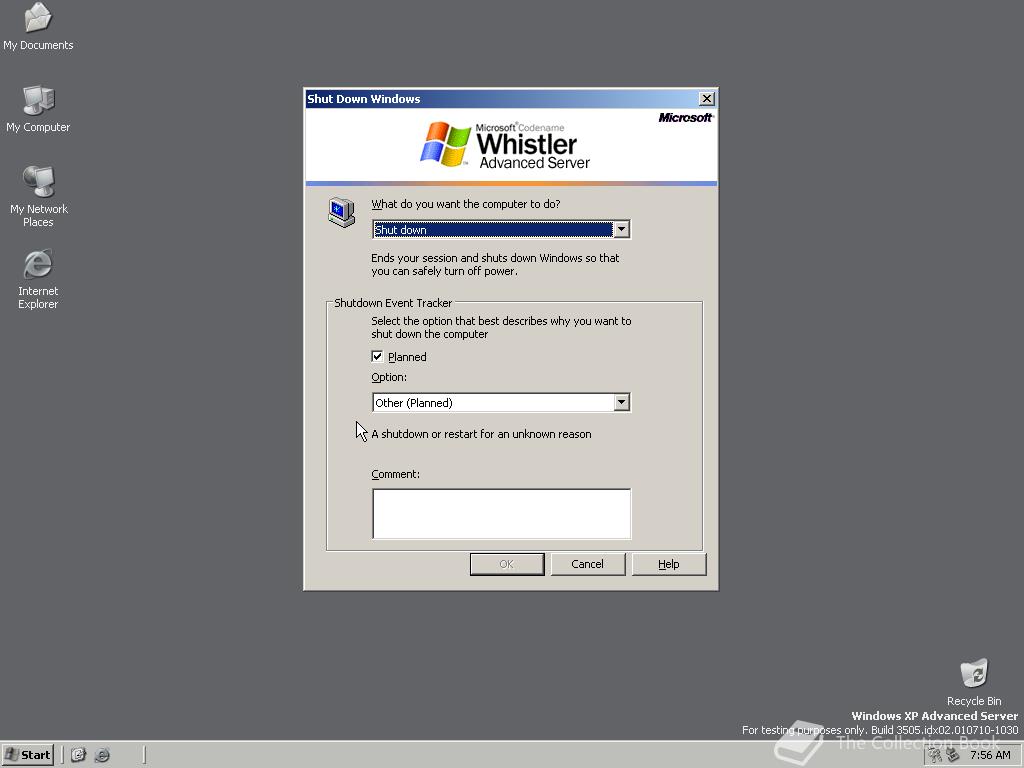Image resolution: width=1024 pixels, height=768 pixels.
Task: Click the Show Desktop quick launch icon
Action: tap(78, 755)
